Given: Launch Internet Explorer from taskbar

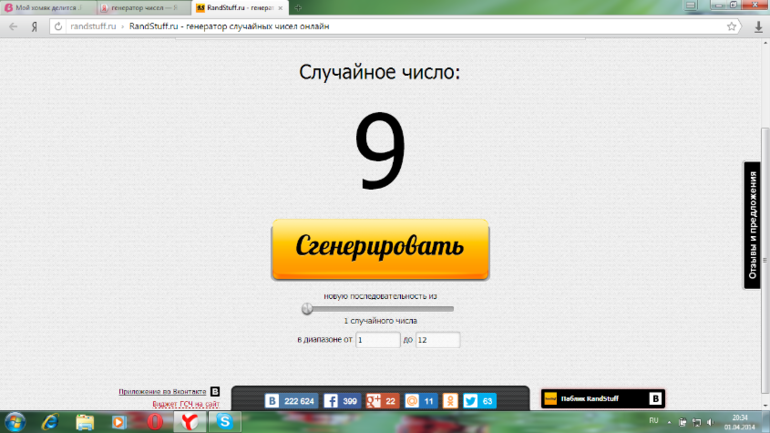Looking at the screenshot, I should click(50, 422).
